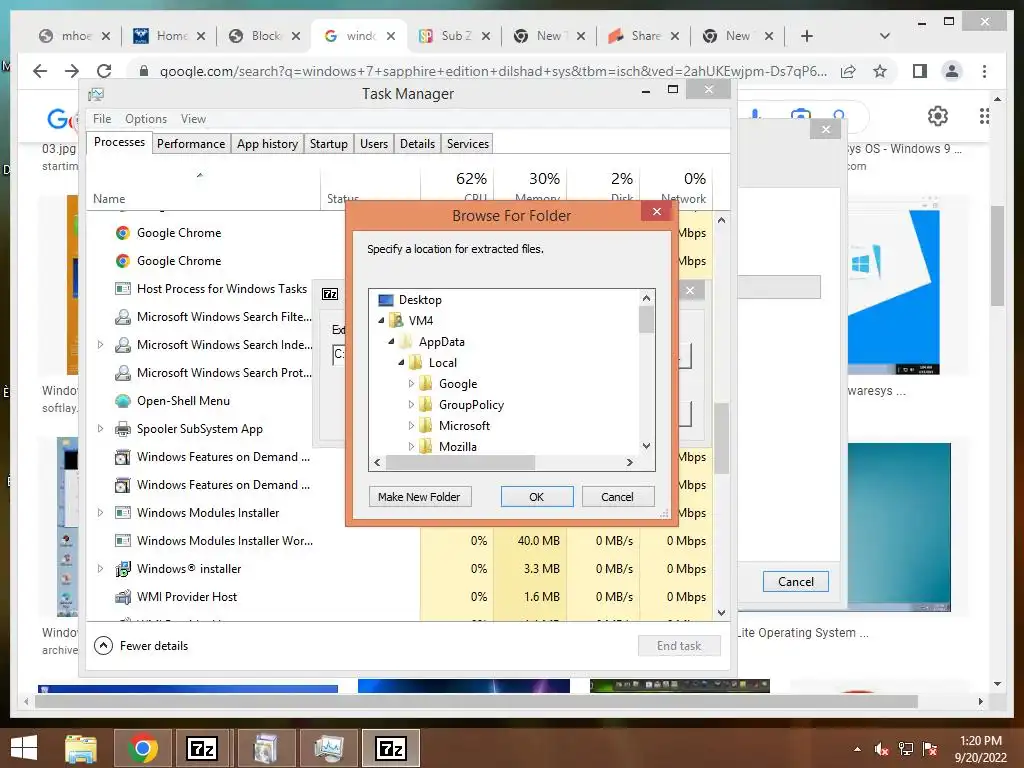Expand Microsoft Windows Search Indexer process
1024x768 pixels.
pyautogui.click(x=101, y=344)
